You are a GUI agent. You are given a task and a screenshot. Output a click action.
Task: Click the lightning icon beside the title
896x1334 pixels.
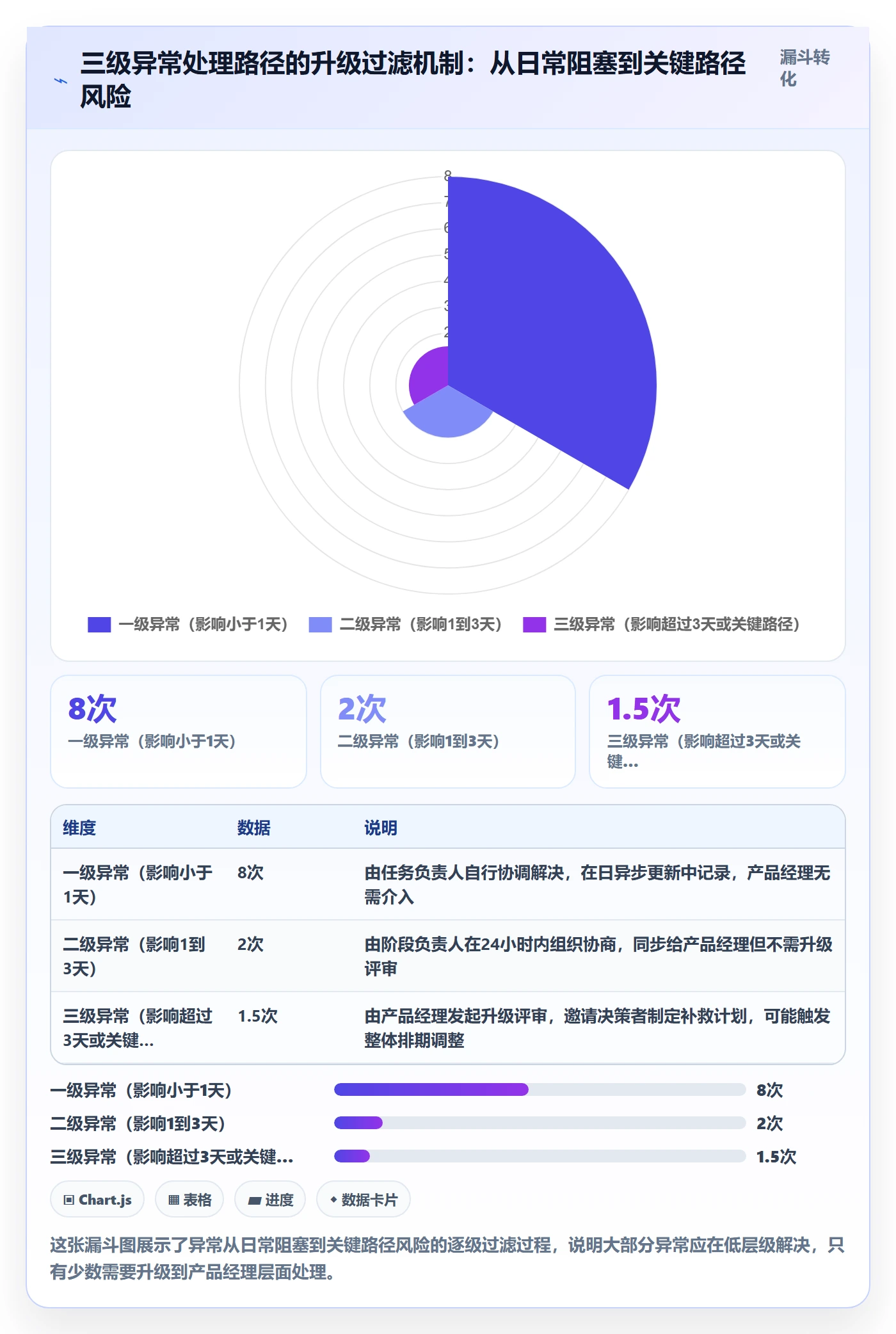[61, 81]
